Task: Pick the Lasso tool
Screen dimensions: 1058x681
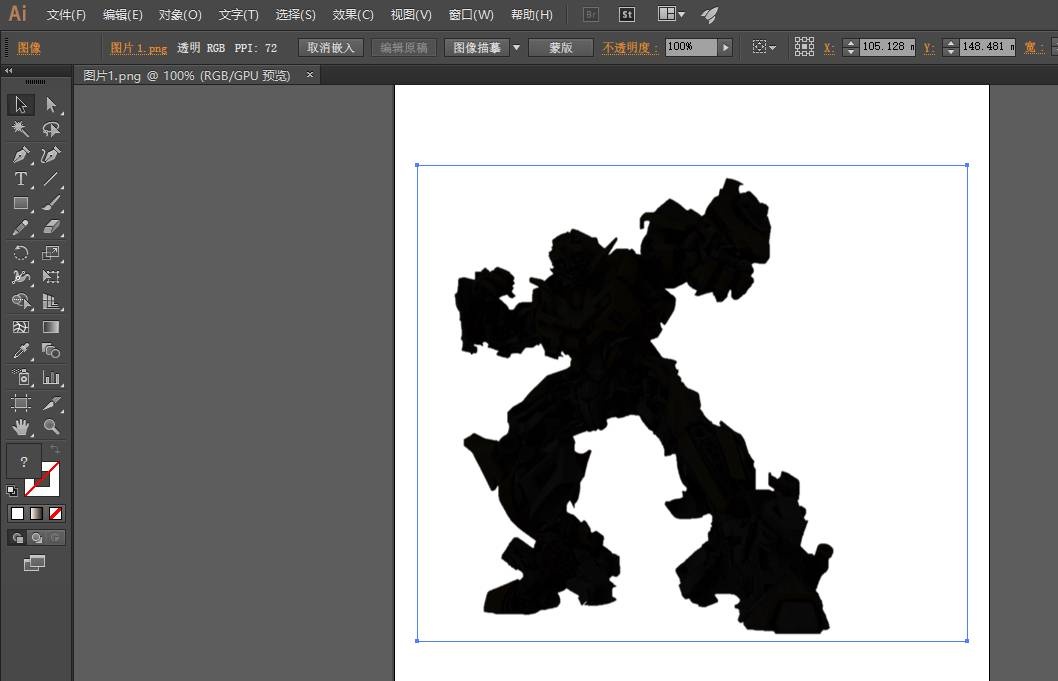Action: (x=51, y=129)
